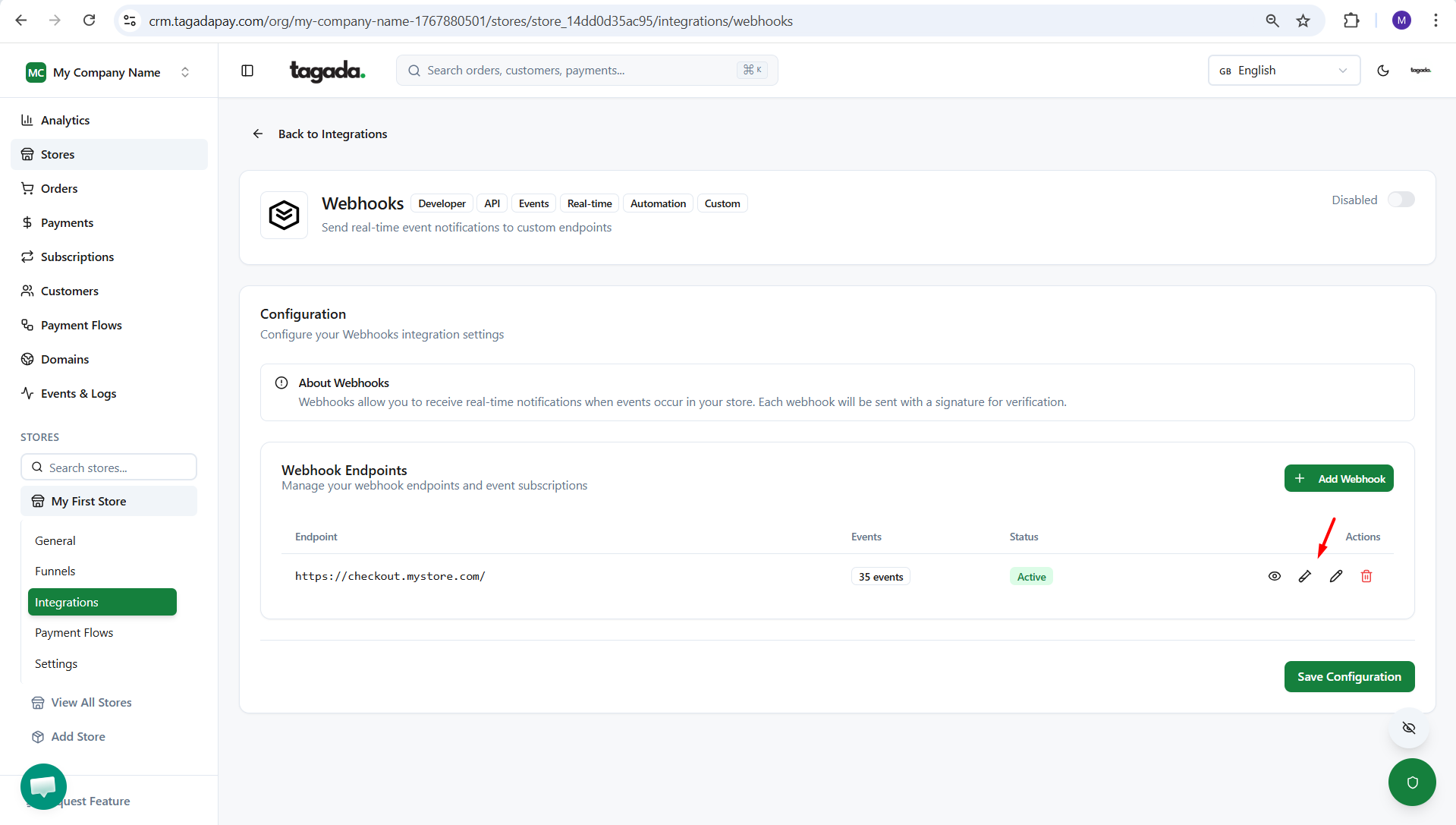Click the green shield floating button
This screenshot has width=1456, height=825.
[1411, 782]
